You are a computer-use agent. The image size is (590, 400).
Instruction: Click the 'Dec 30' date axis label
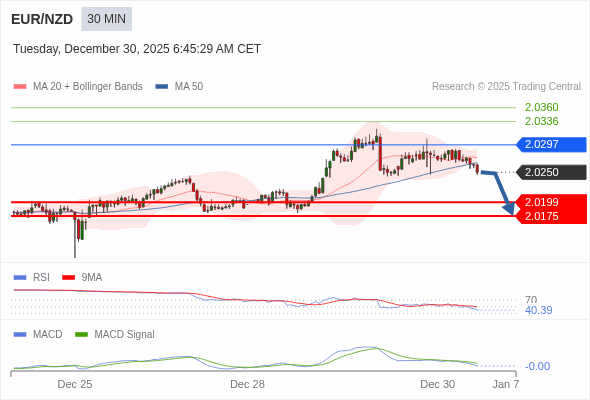(x=438, y=384)
